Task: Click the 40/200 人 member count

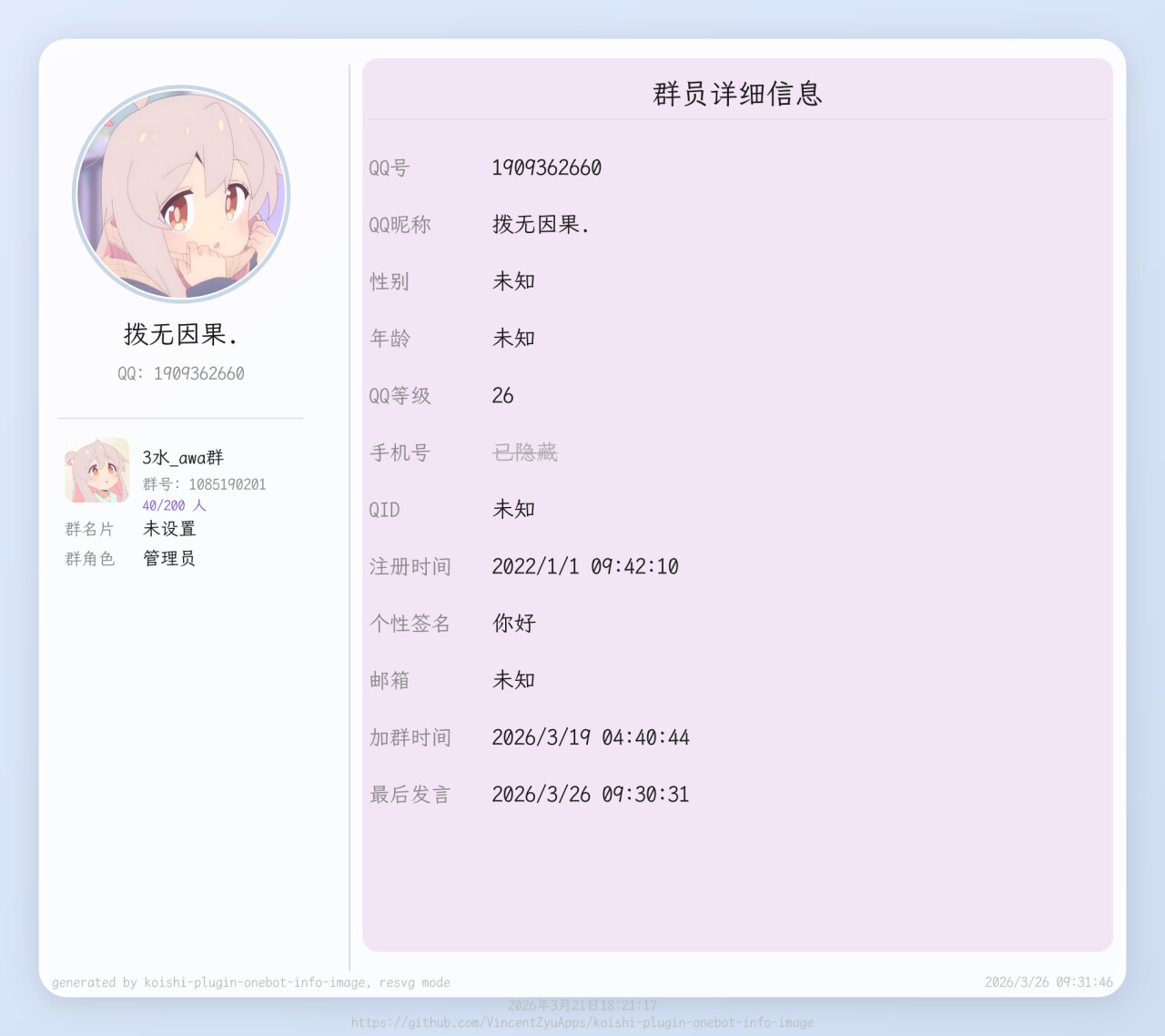Action: coord(174,505)
